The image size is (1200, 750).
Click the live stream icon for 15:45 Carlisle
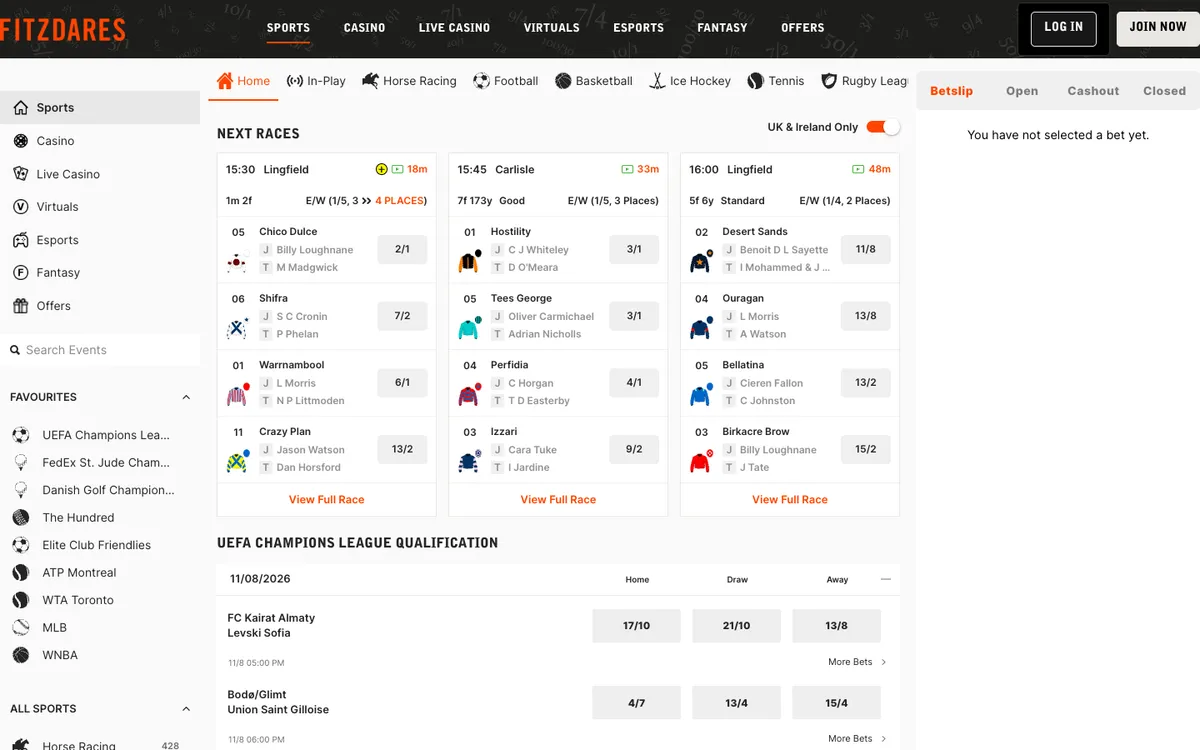click(x=628, y=170)
